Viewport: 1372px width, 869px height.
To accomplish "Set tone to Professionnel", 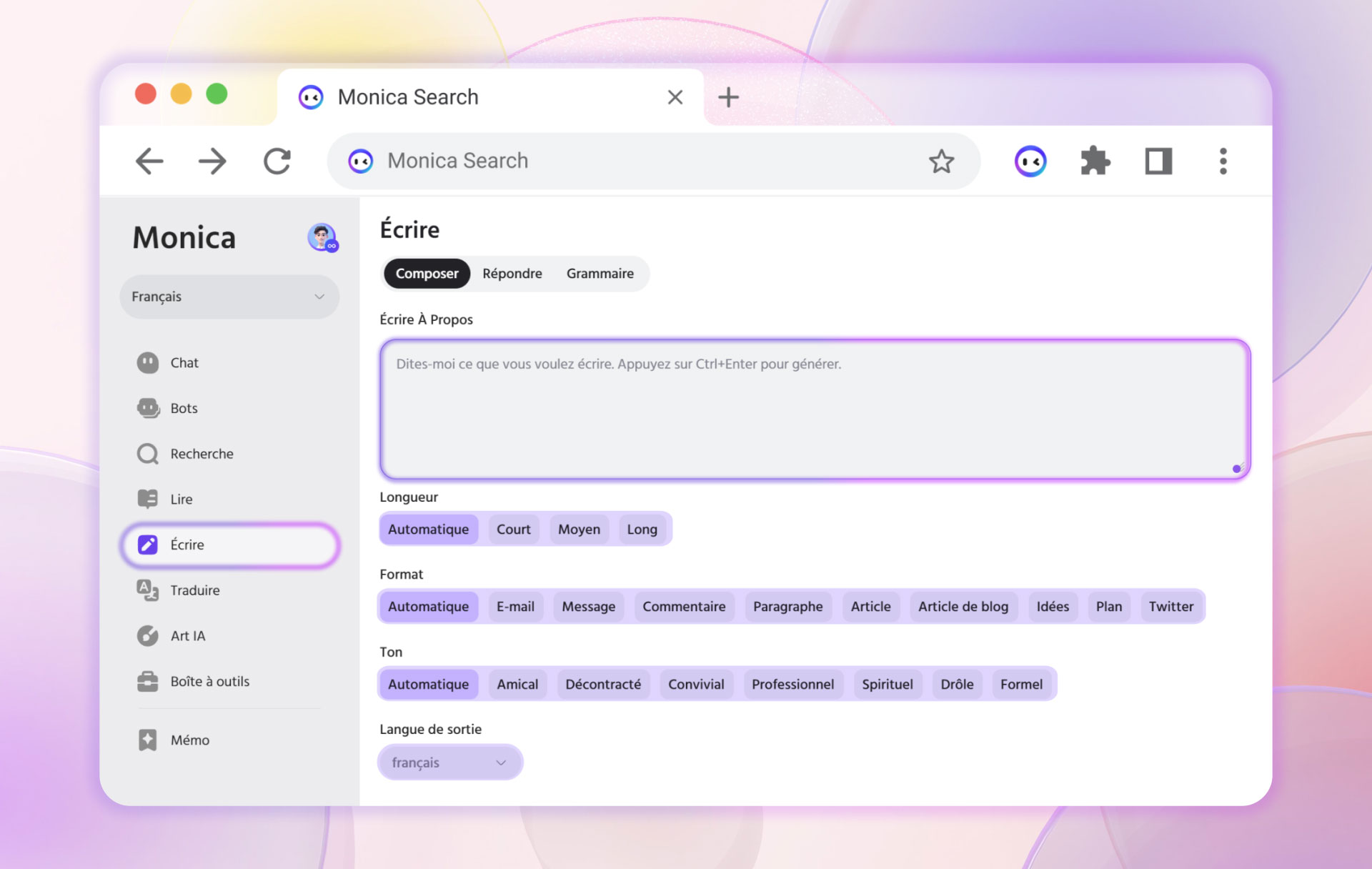I will [x=792, y=685].
